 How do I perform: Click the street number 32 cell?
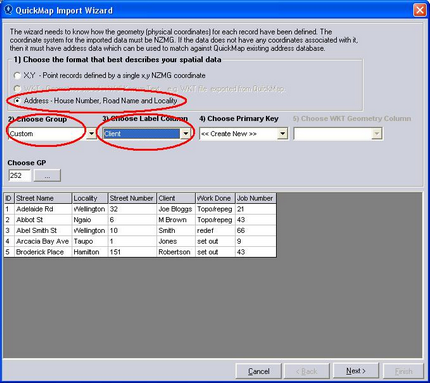click(x=132, y=209)
